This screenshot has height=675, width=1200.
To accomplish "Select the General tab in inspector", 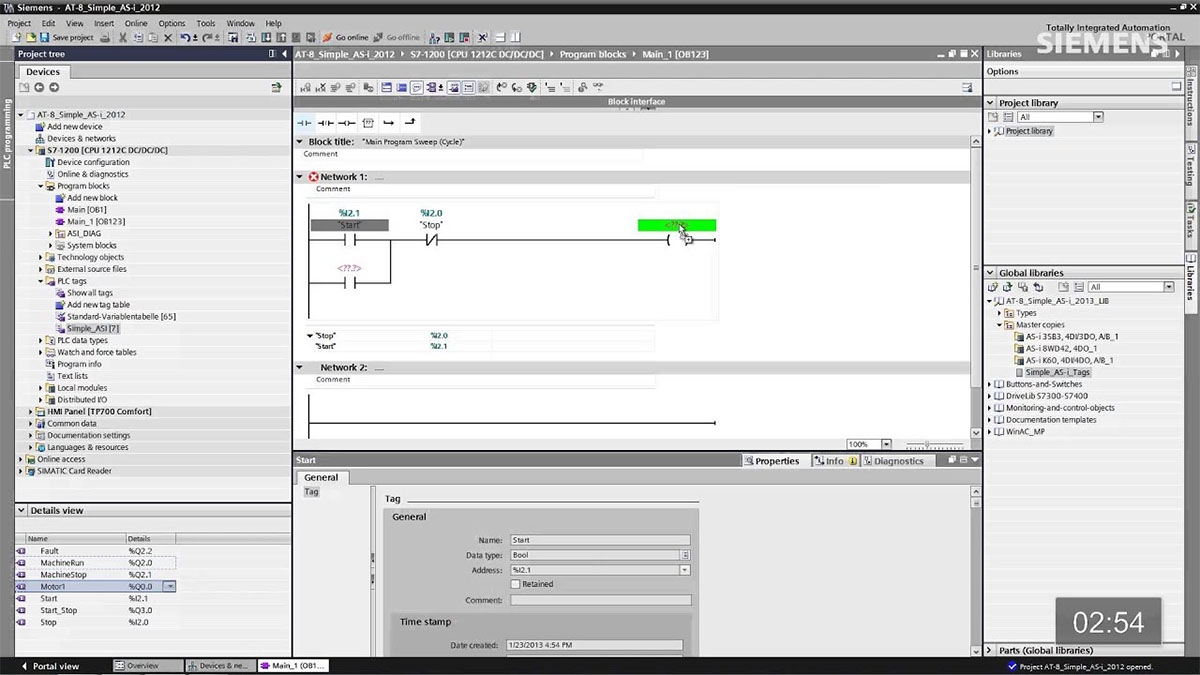I will tap(321, 477).
